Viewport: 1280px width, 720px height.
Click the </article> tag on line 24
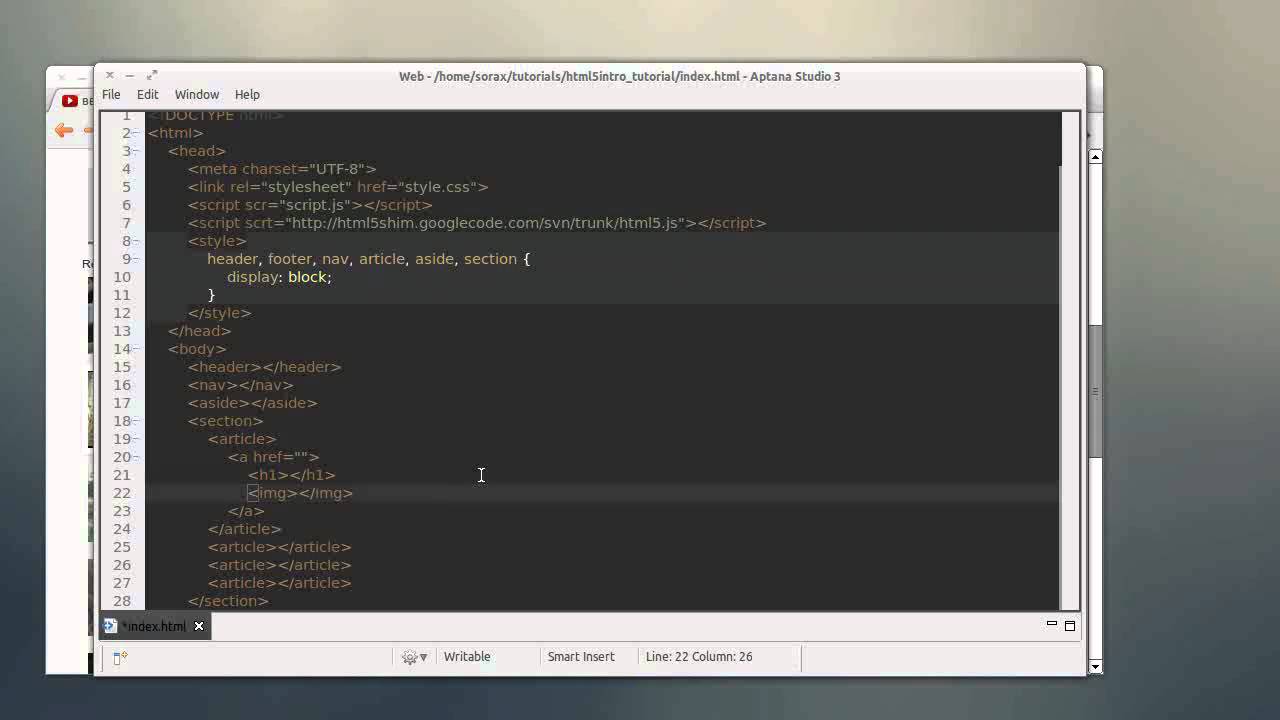(x=245, y=529)
